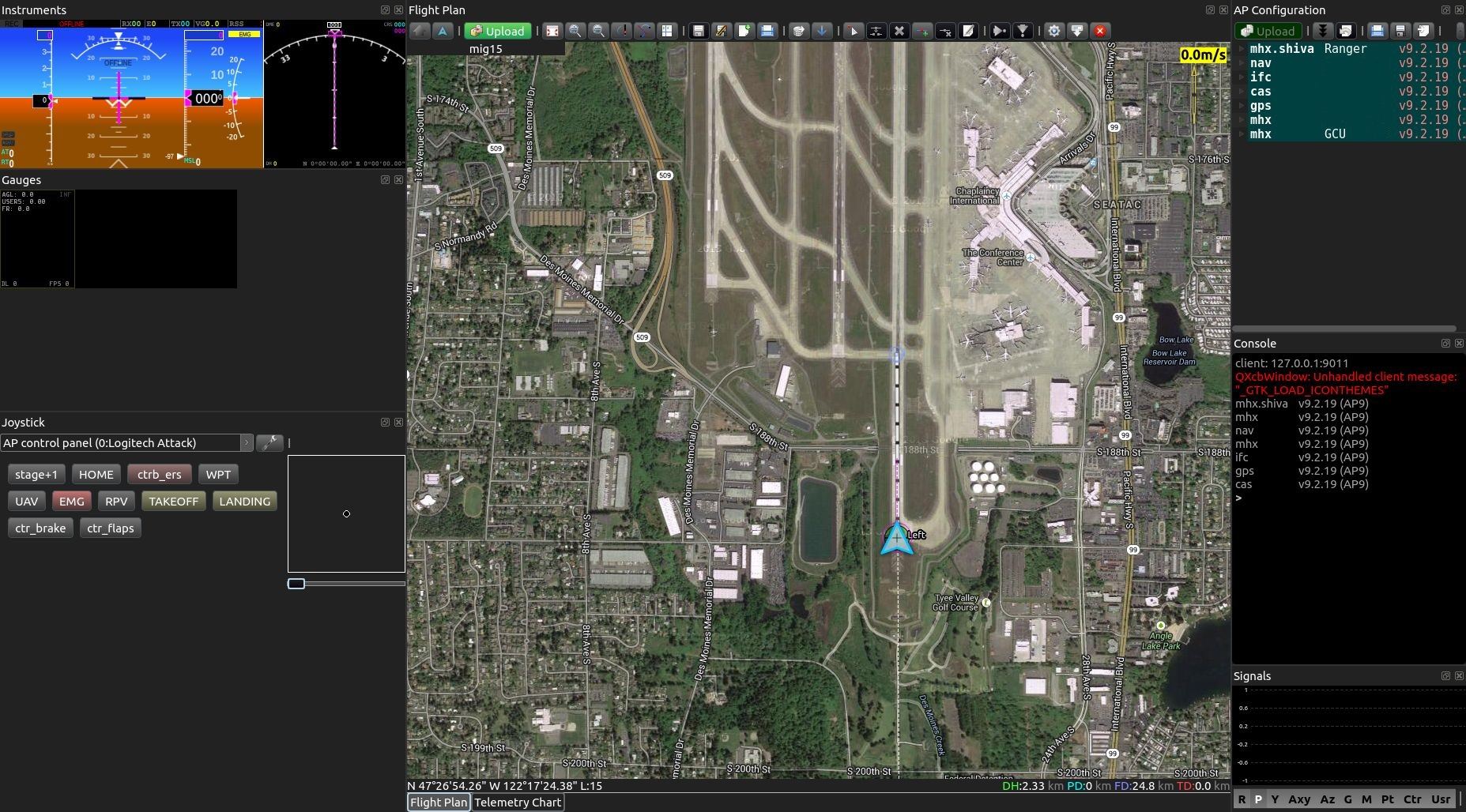Click the blue printer icon in AP Configuration
The width and height of the screenshot is (1466, 812).
1377,31
